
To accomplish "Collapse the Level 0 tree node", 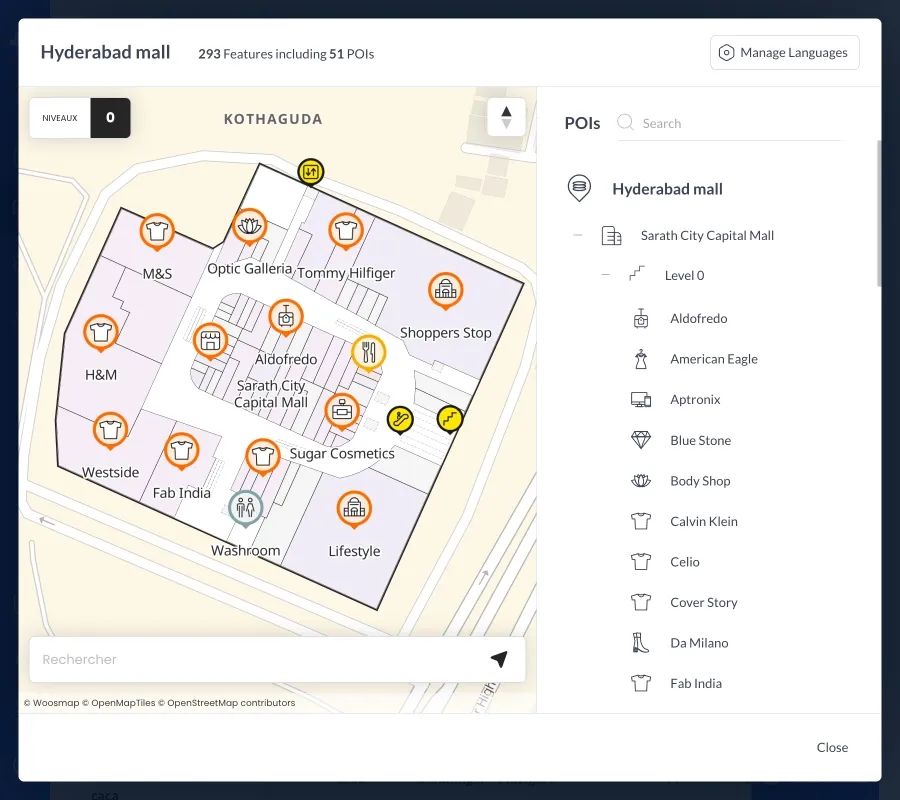I will [606, 275].
